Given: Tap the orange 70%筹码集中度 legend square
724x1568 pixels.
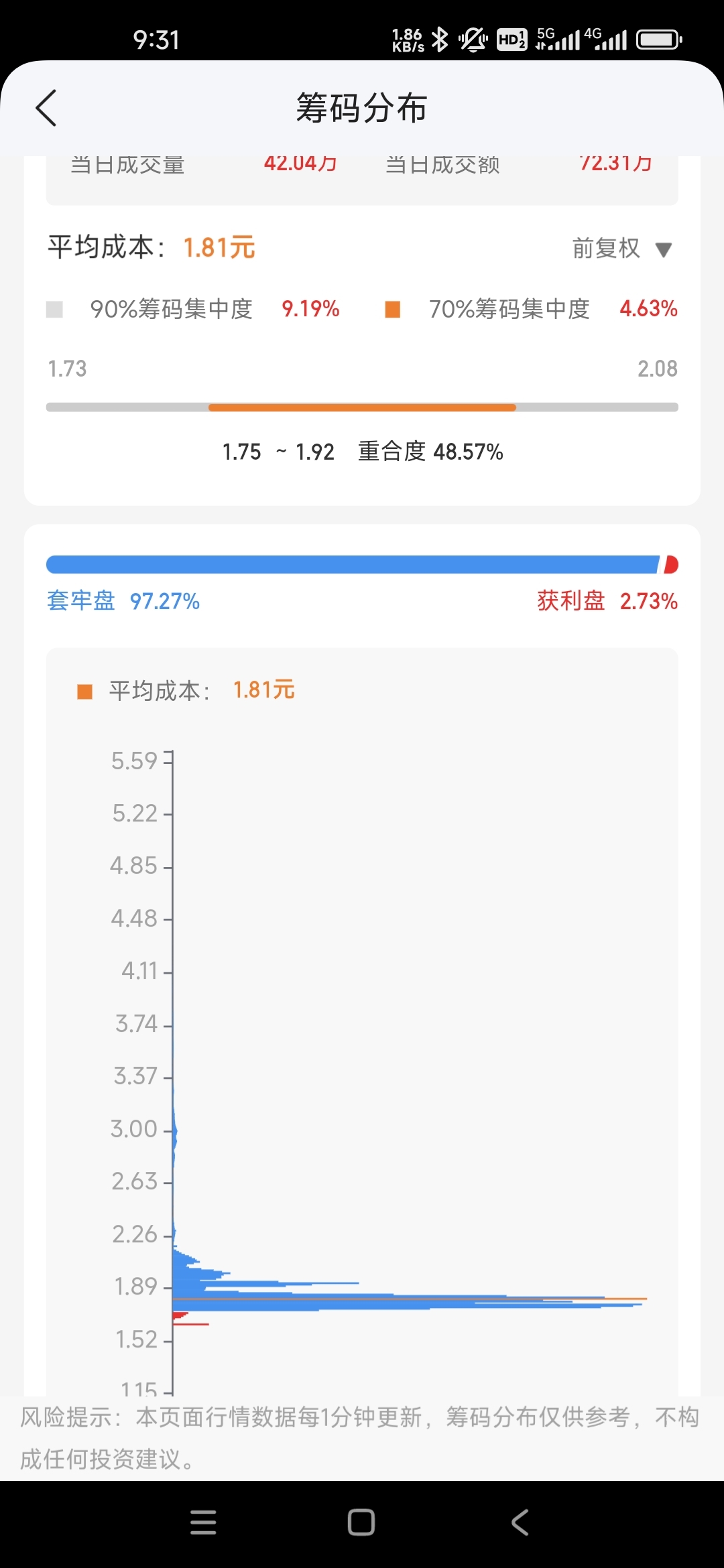Looking at the screenshot, I should pos(393,309).
